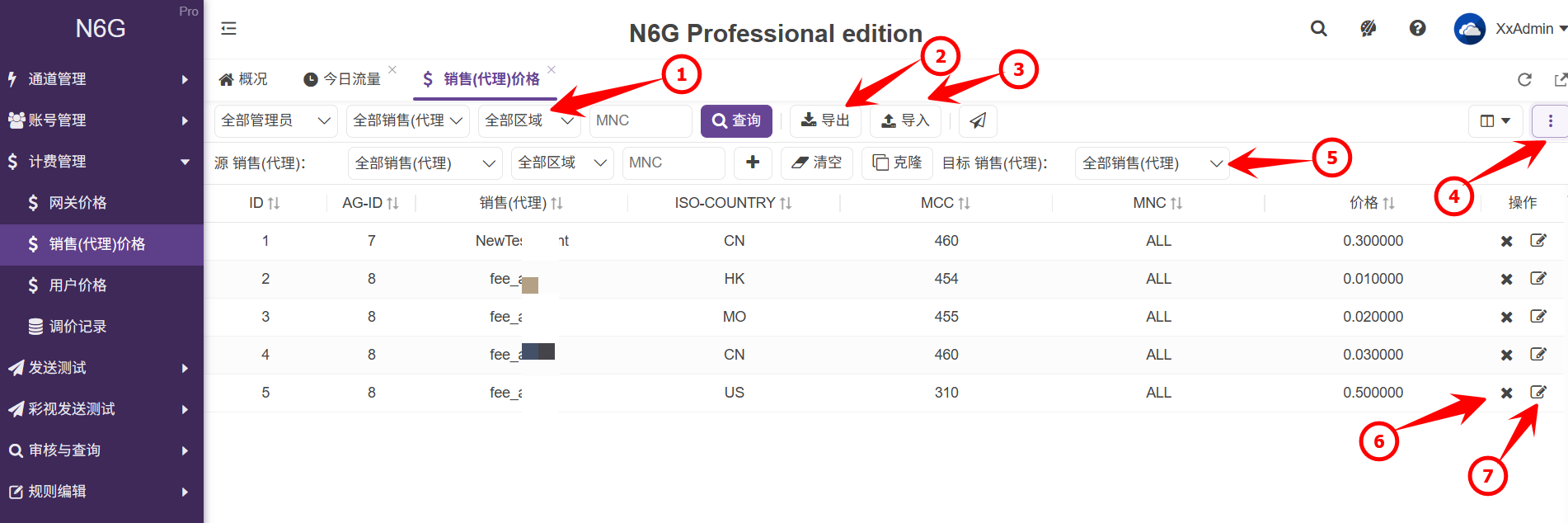
Task: Delete the MO price row
Action: pos(1506,317)
